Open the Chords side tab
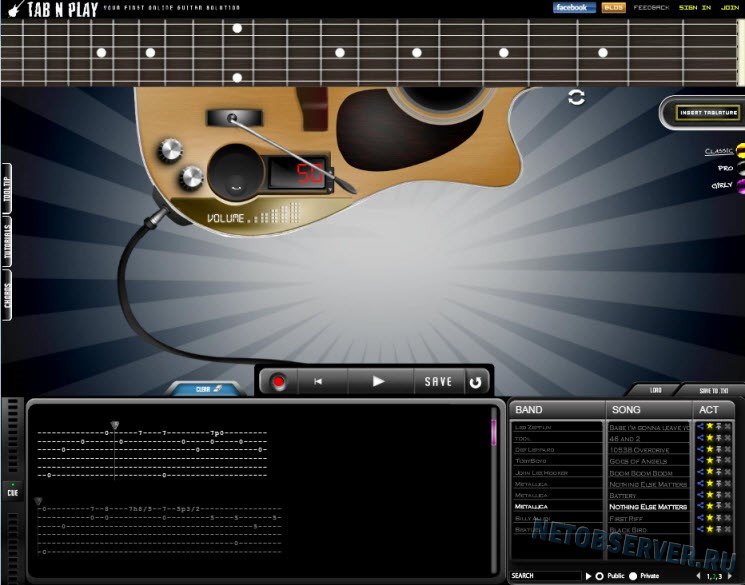Viewport: 745px width, 585px height. 7,295
